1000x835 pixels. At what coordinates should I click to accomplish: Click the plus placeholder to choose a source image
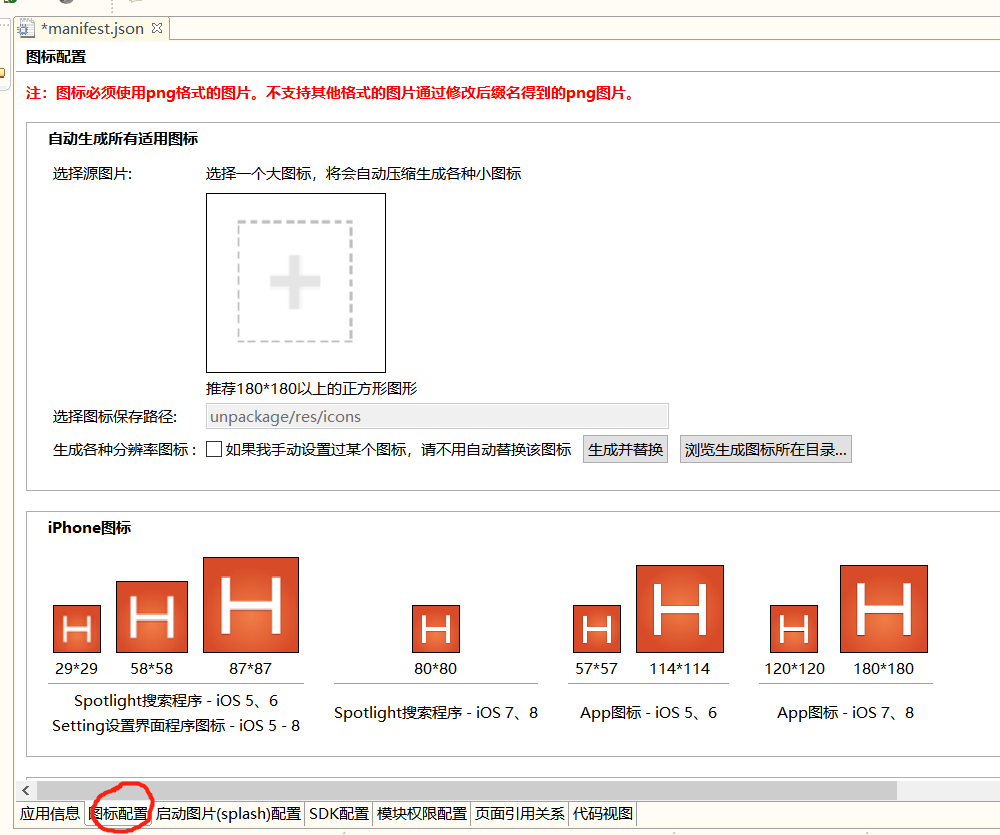point(295,283)
